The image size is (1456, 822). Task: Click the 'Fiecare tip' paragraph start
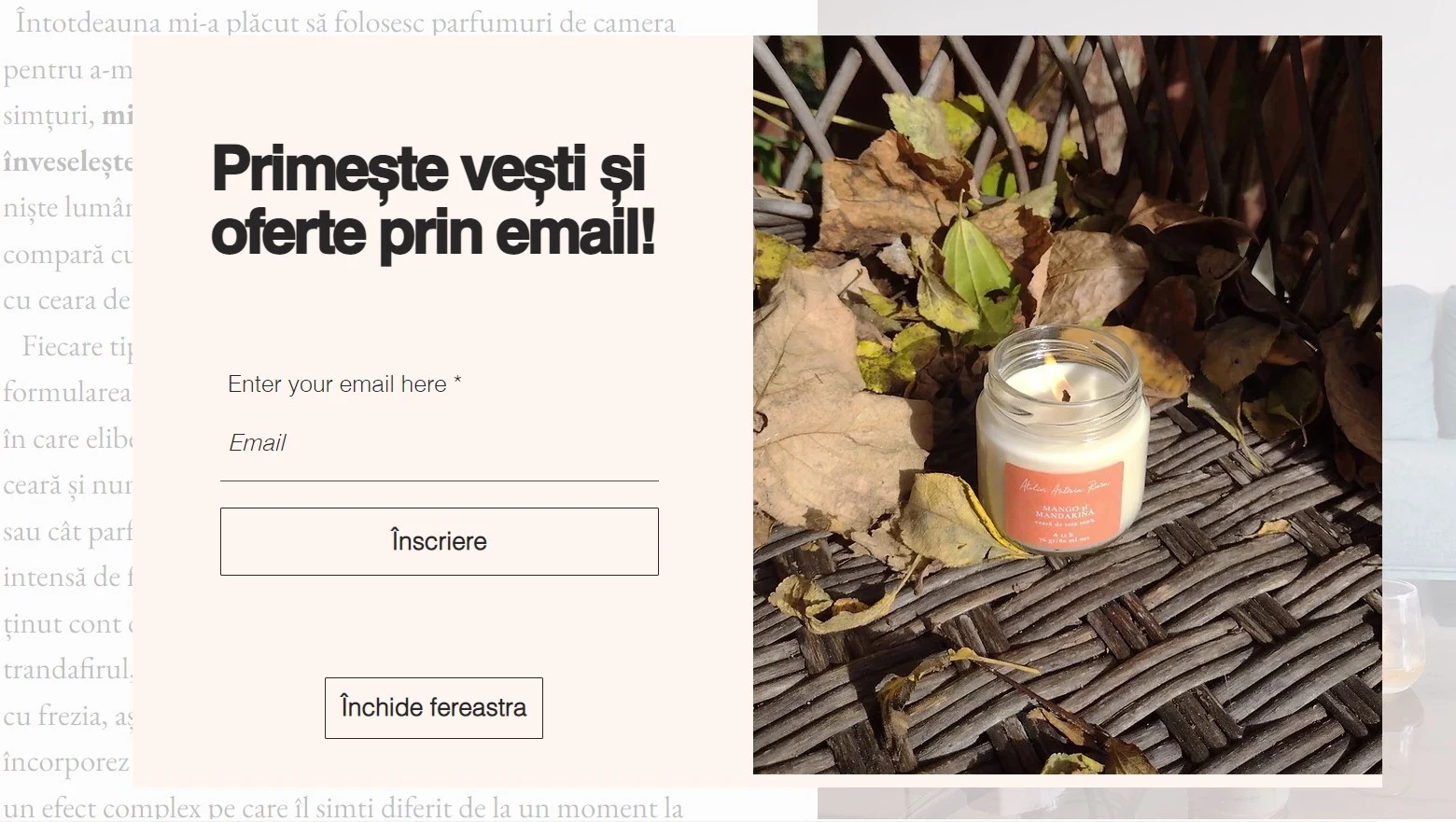[77, 347]
